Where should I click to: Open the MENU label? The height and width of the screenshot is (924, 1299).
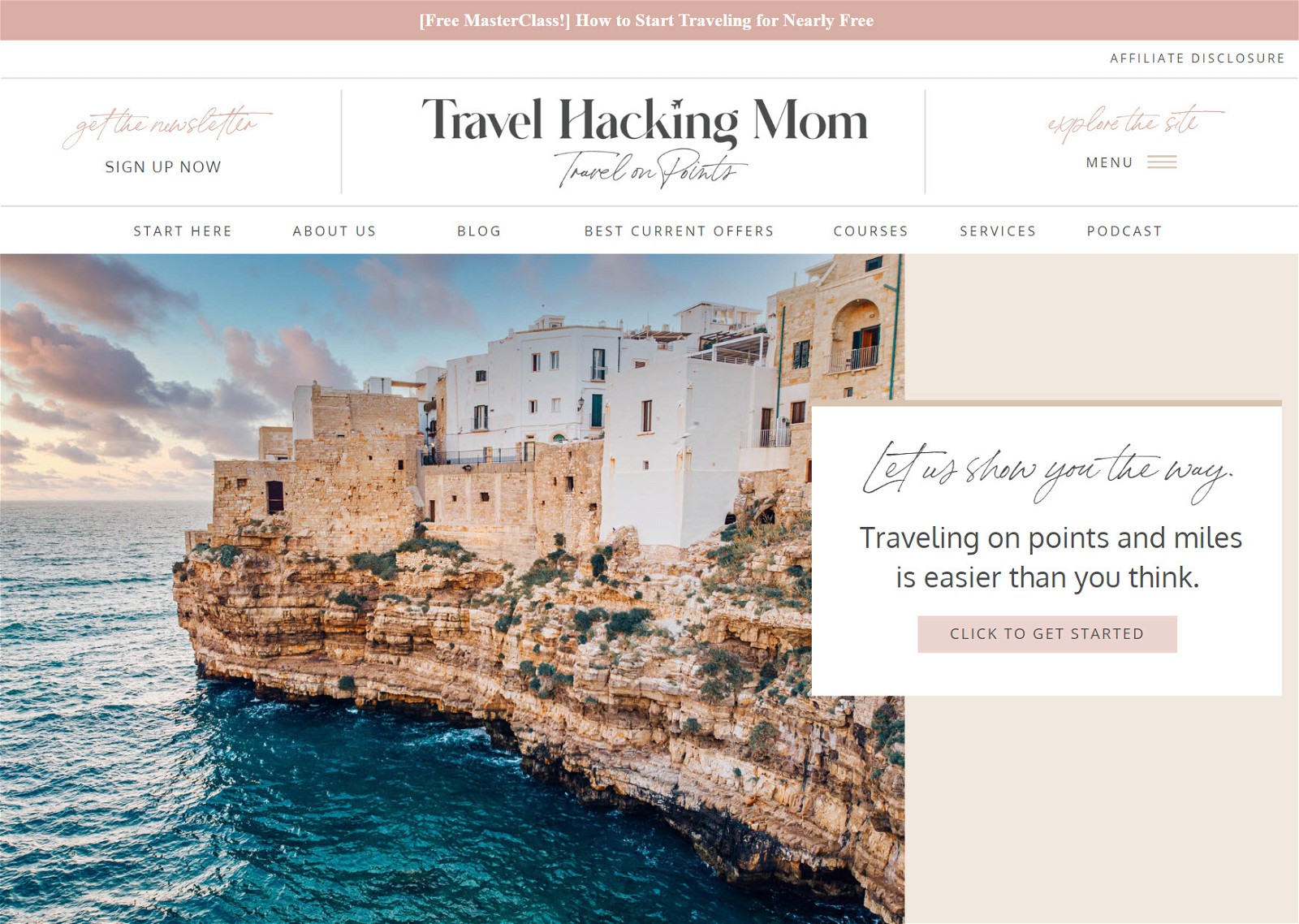tap(1109, 162)
